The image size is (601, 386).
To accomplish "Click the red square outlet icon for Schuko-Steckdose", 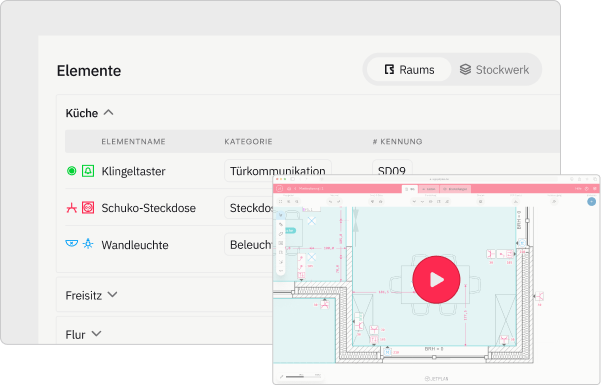I will pyautogui.click(x=88, y=208).
